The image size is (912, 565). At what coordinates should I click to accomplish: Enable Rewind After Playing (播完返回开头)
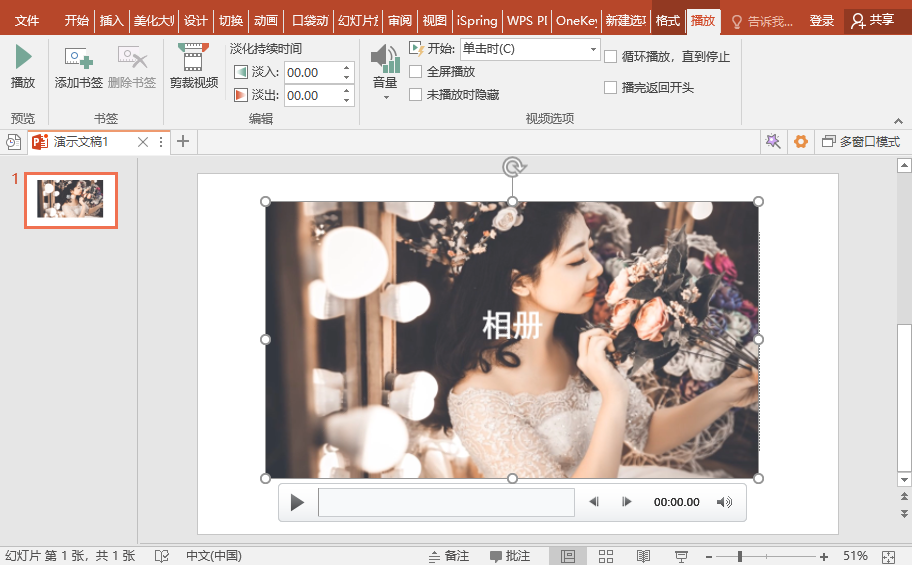click(610, 87)
